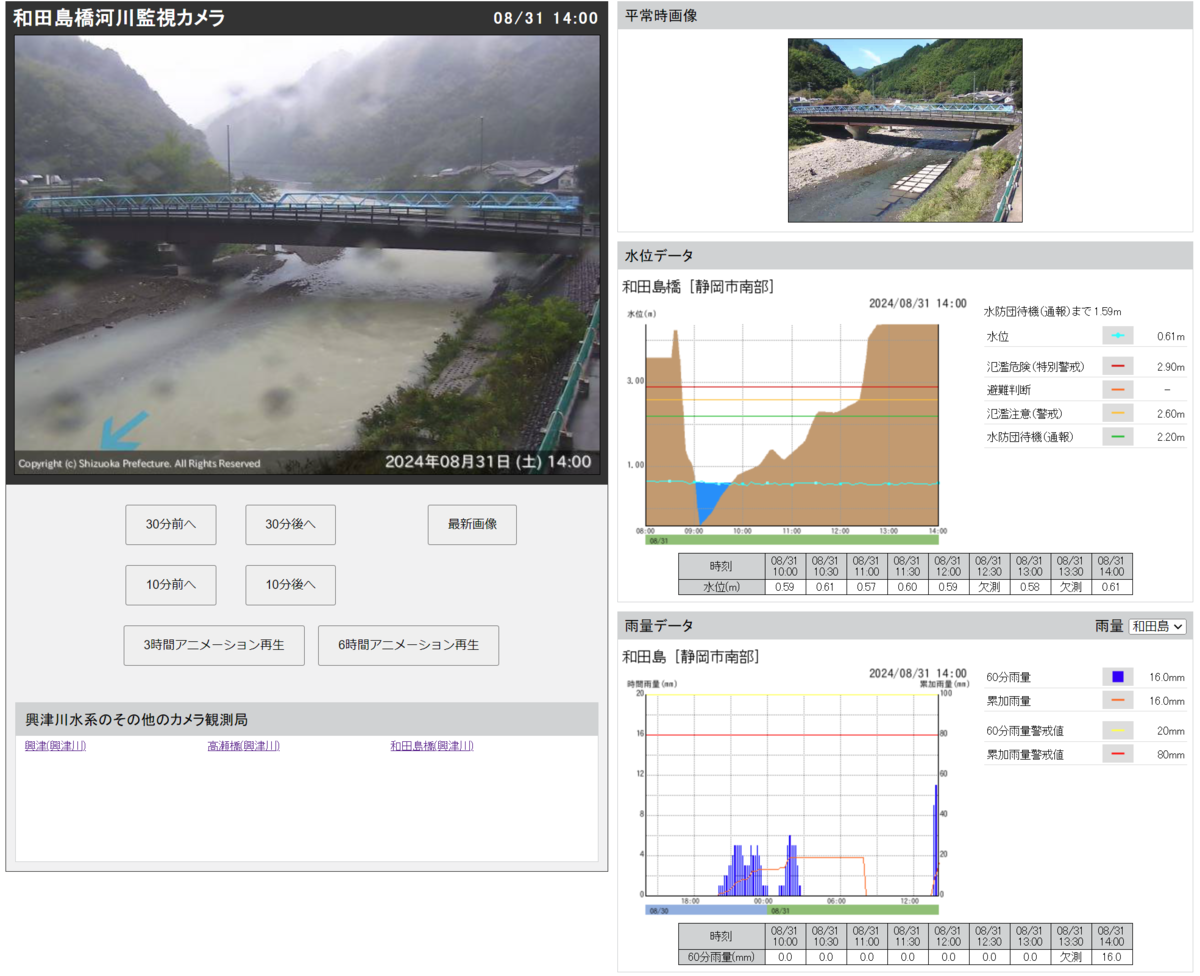Select the 平常時画像 section header
This screenshot has height=976, width=1200.
[x=905, y=17]
